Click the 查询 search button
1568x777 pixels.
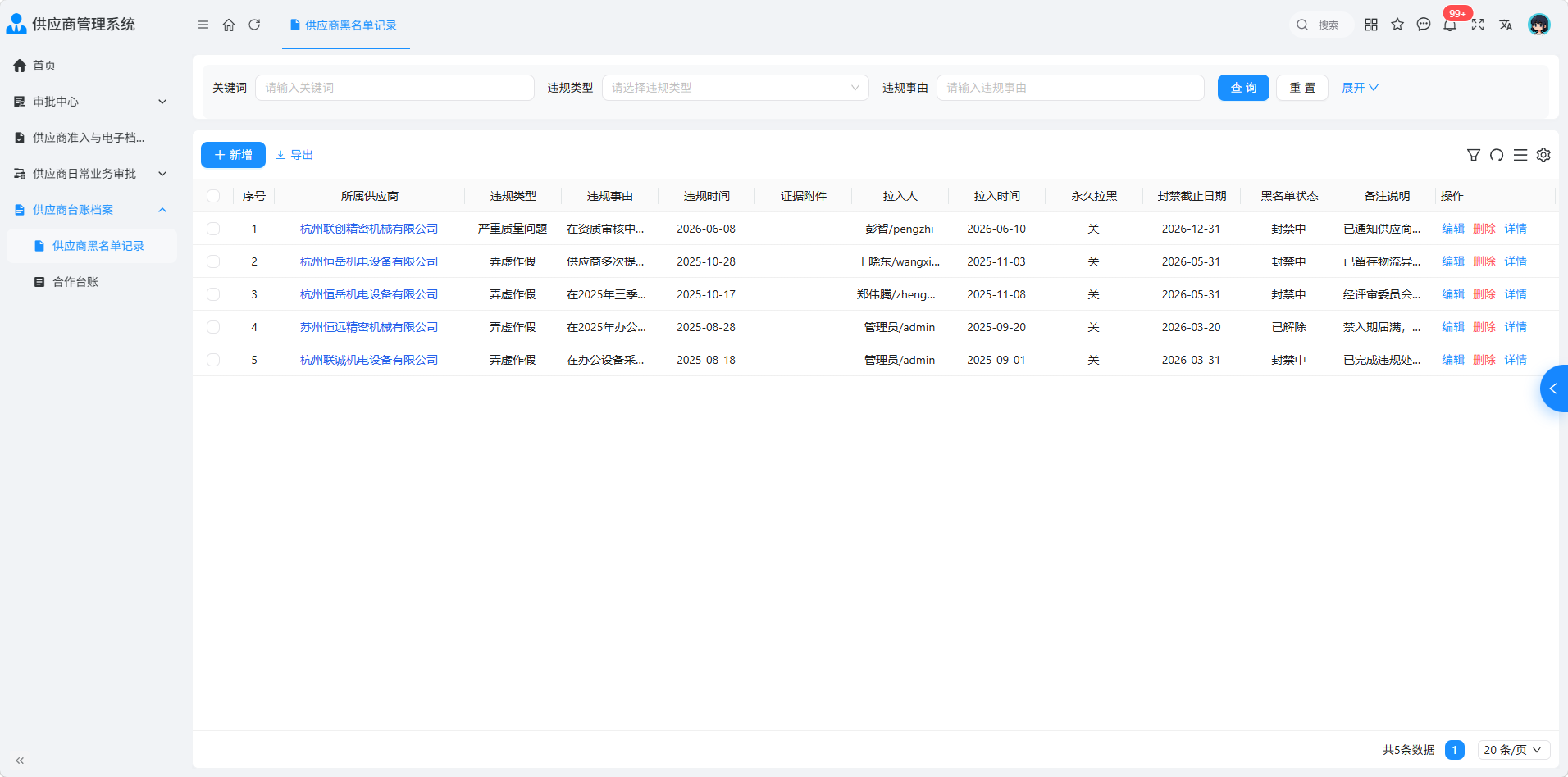tap(1243, 88)
